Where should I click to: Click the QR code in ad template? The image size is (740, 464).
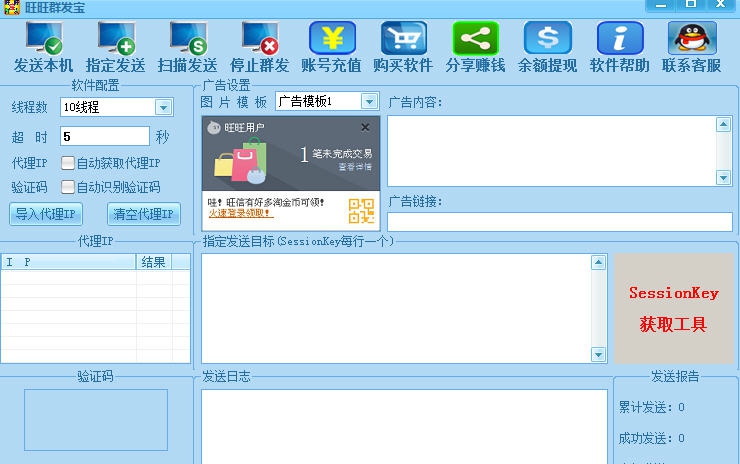click(362, 211)
